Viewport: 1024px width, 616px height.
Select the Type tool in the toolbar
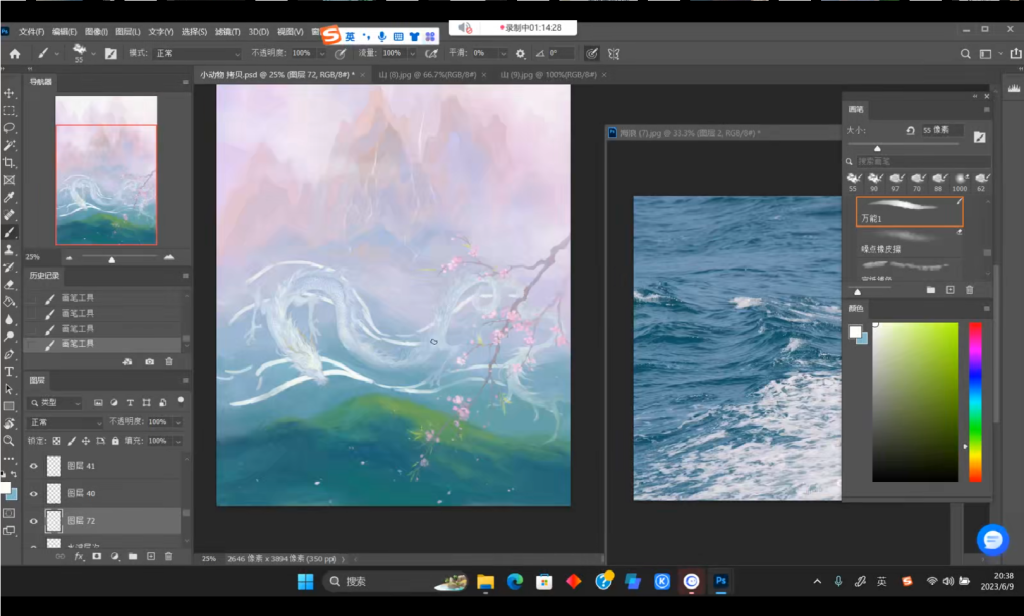point(9,371)
